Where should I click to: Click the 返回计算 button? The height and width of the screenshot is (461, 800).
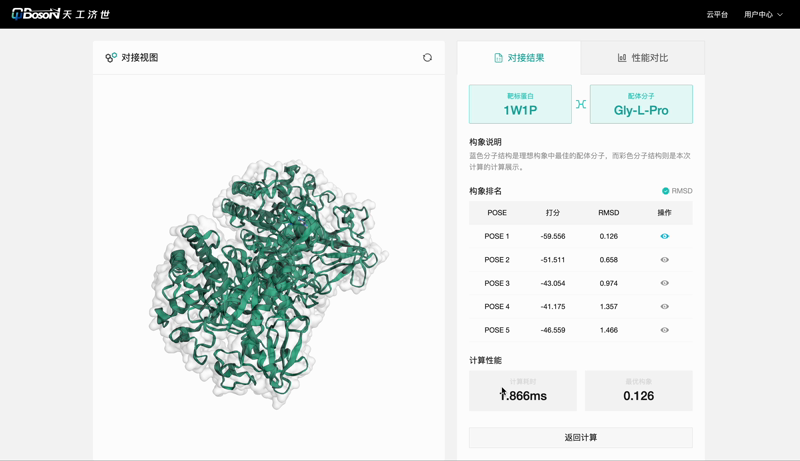pyautogui.click(x=580, y=438)
